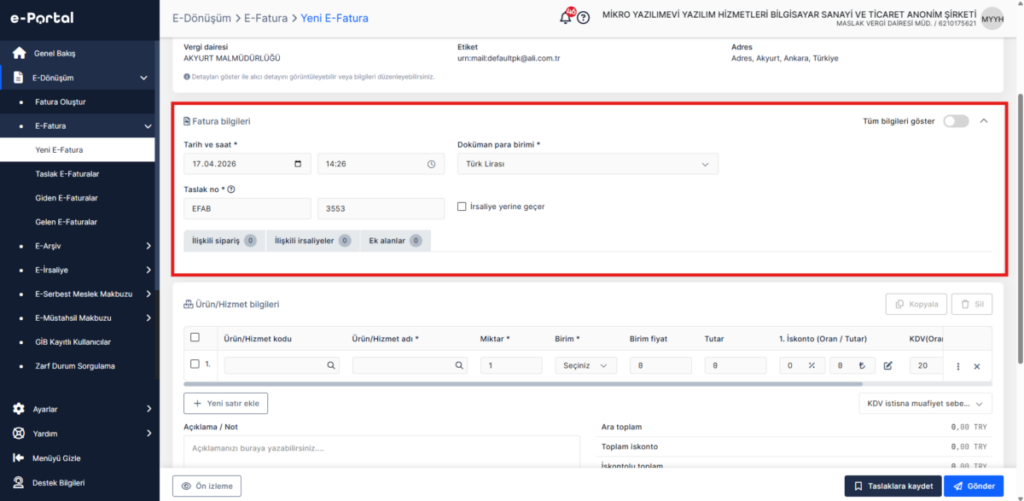Click the lira icon in İskonto amount

862,366
